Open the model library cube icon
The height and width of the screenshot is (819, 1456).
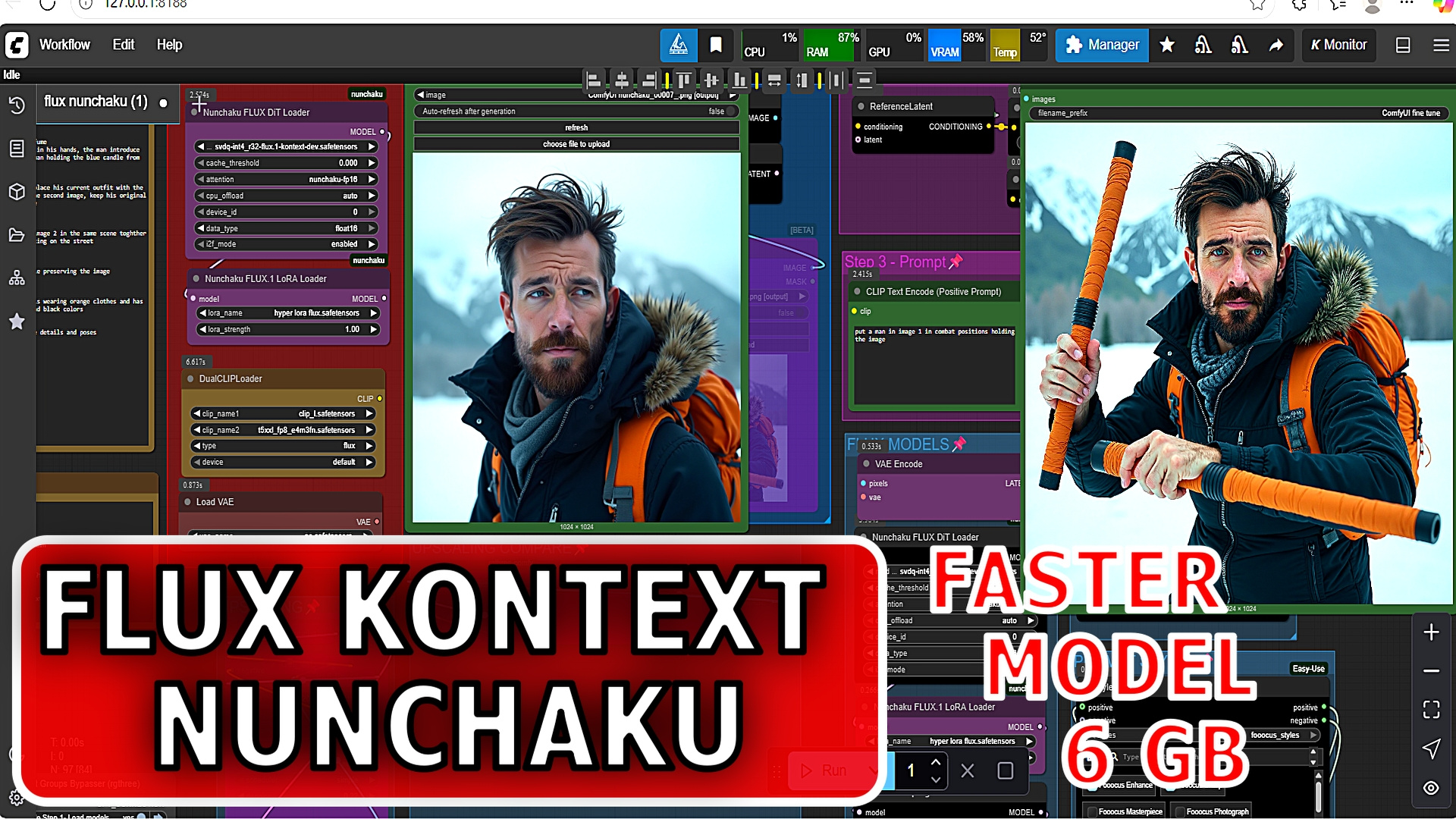coord(17,192)
